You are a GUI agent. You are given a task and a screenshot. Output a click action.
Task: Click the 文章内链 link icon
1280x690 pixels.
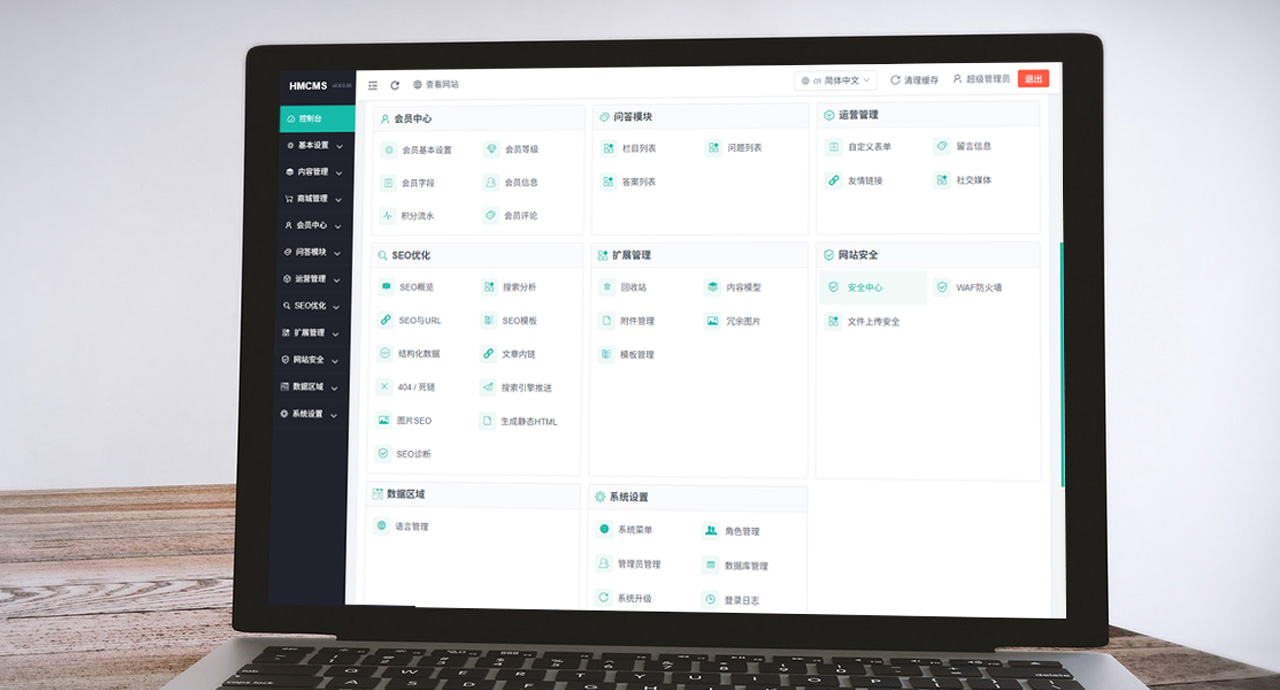(488, 353)
